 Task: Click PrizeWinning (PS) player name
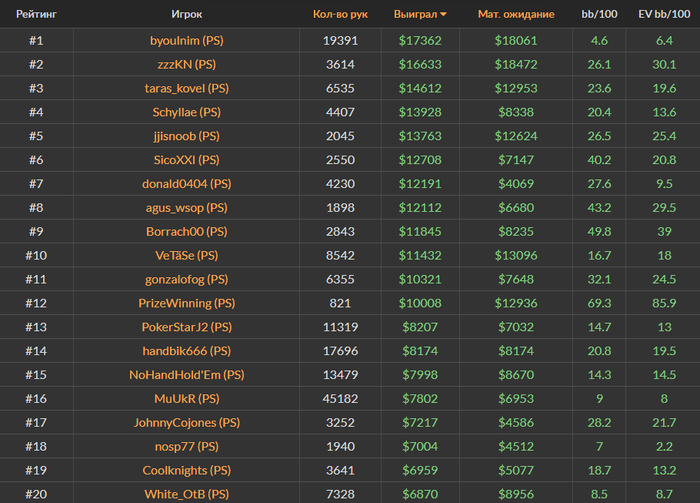[187, 303]
